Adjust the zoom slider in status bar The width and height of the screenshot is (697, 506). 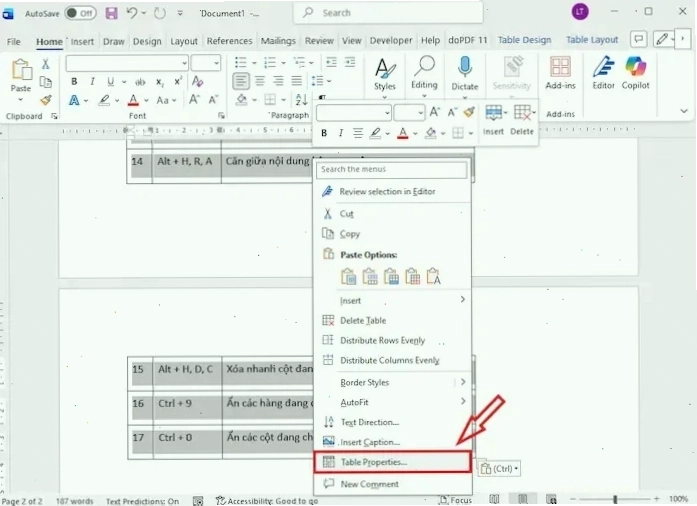coord(615,499)
